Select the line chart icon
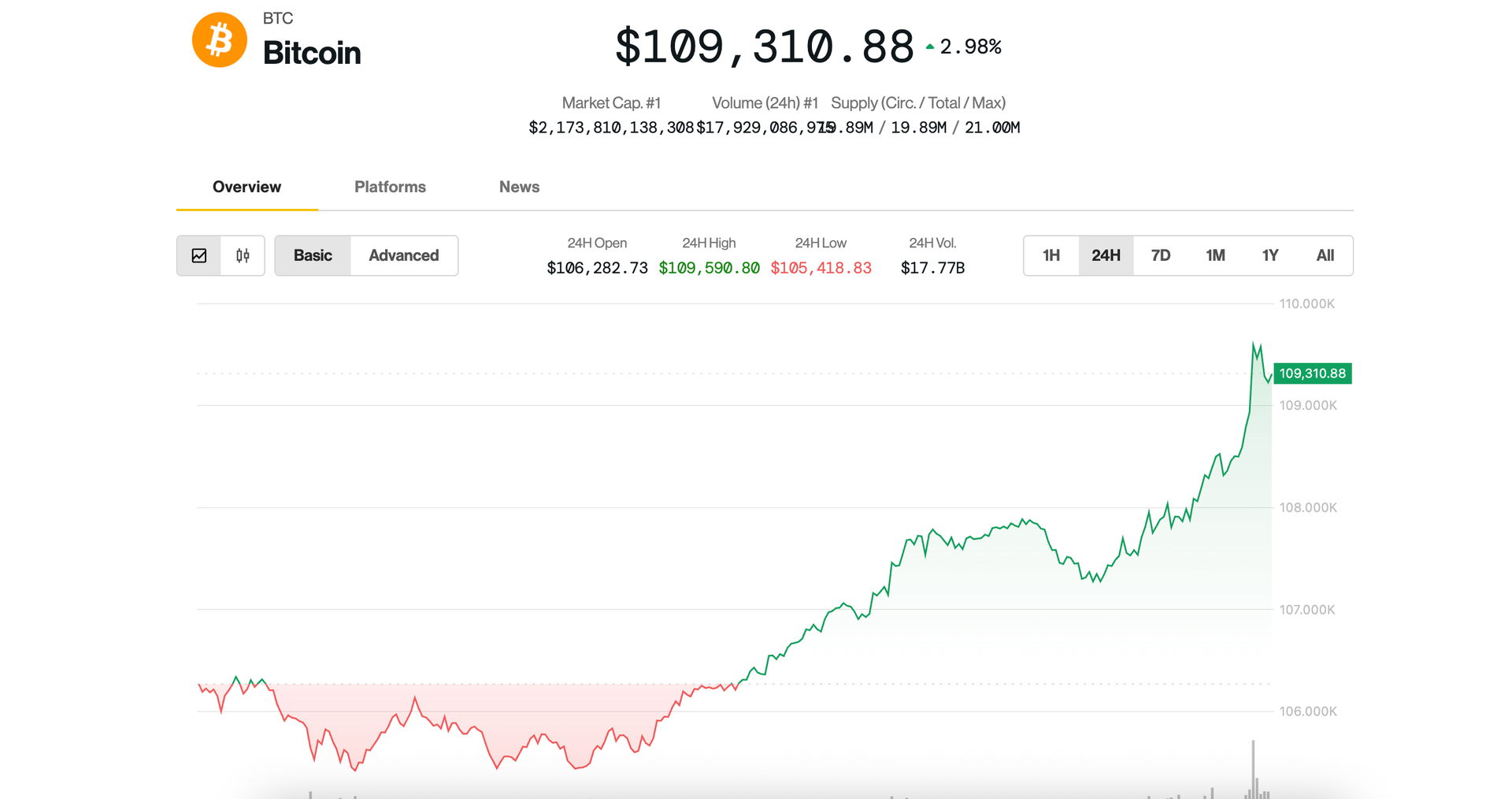Screen dimensions: 1512x799 click(x=199, y=255)
